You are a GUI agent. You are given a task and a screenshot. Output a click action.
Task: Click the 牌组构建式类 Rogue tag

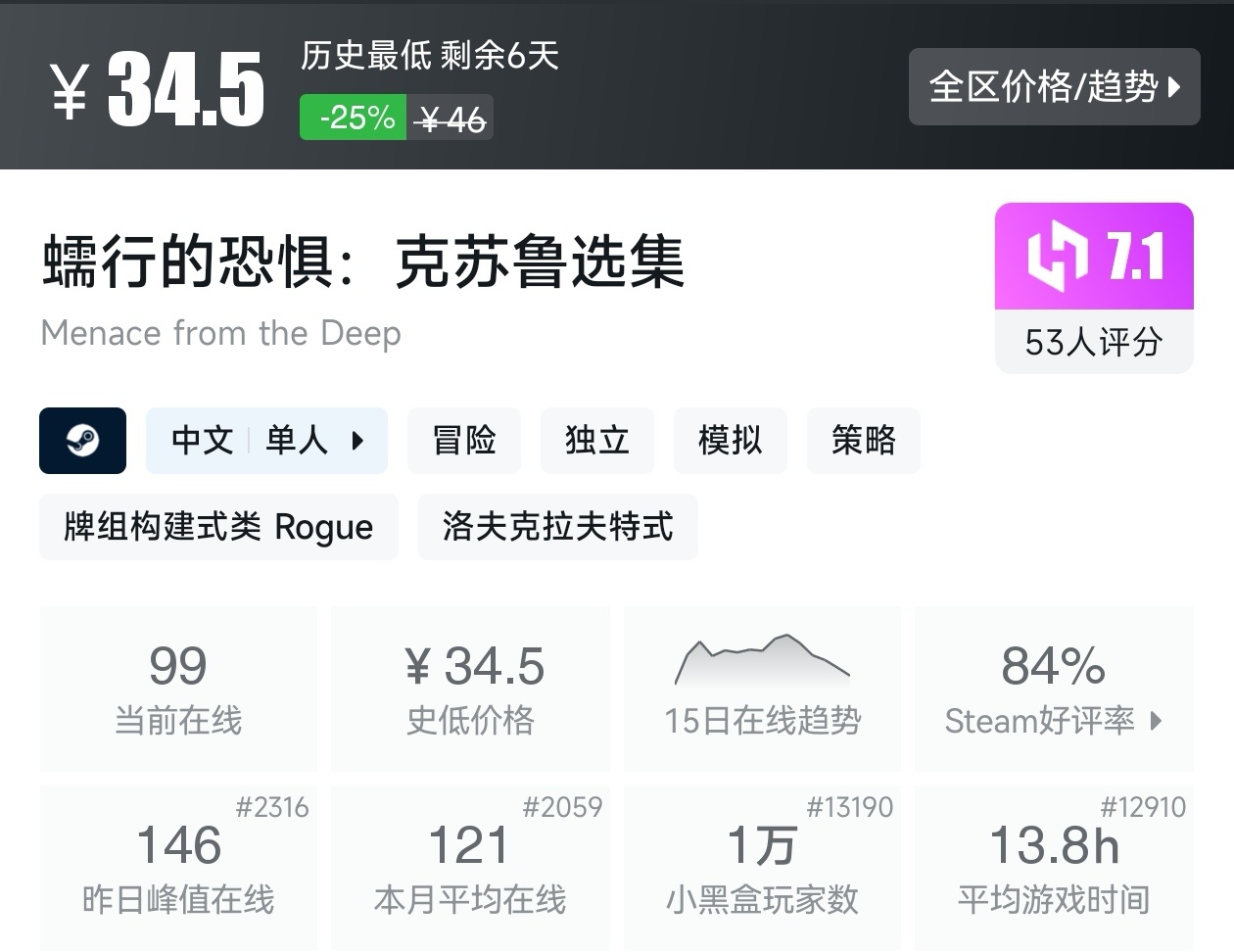tap(217, 527)
